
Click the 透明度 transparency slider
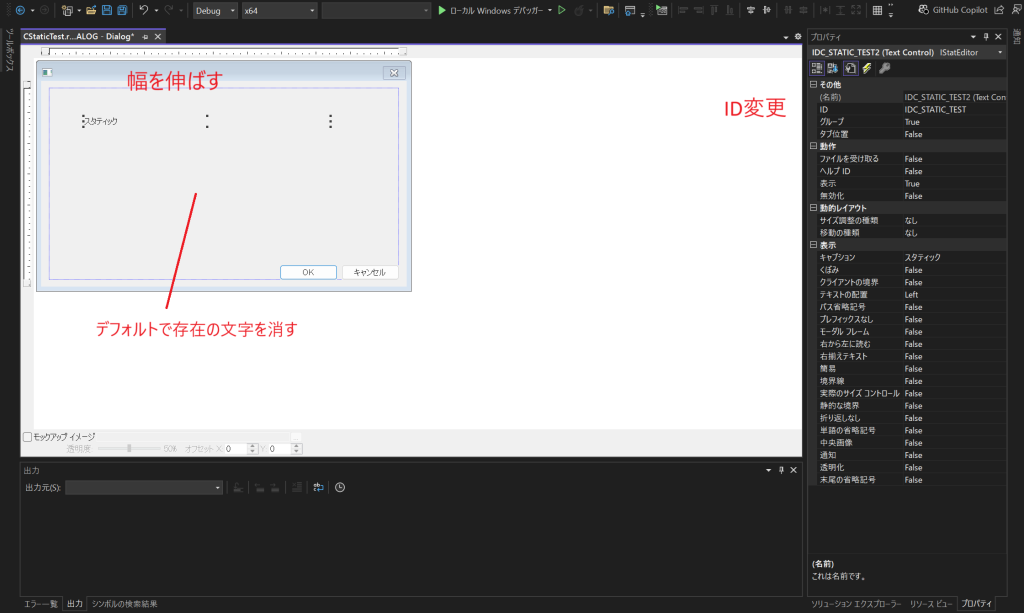(129, 449)
